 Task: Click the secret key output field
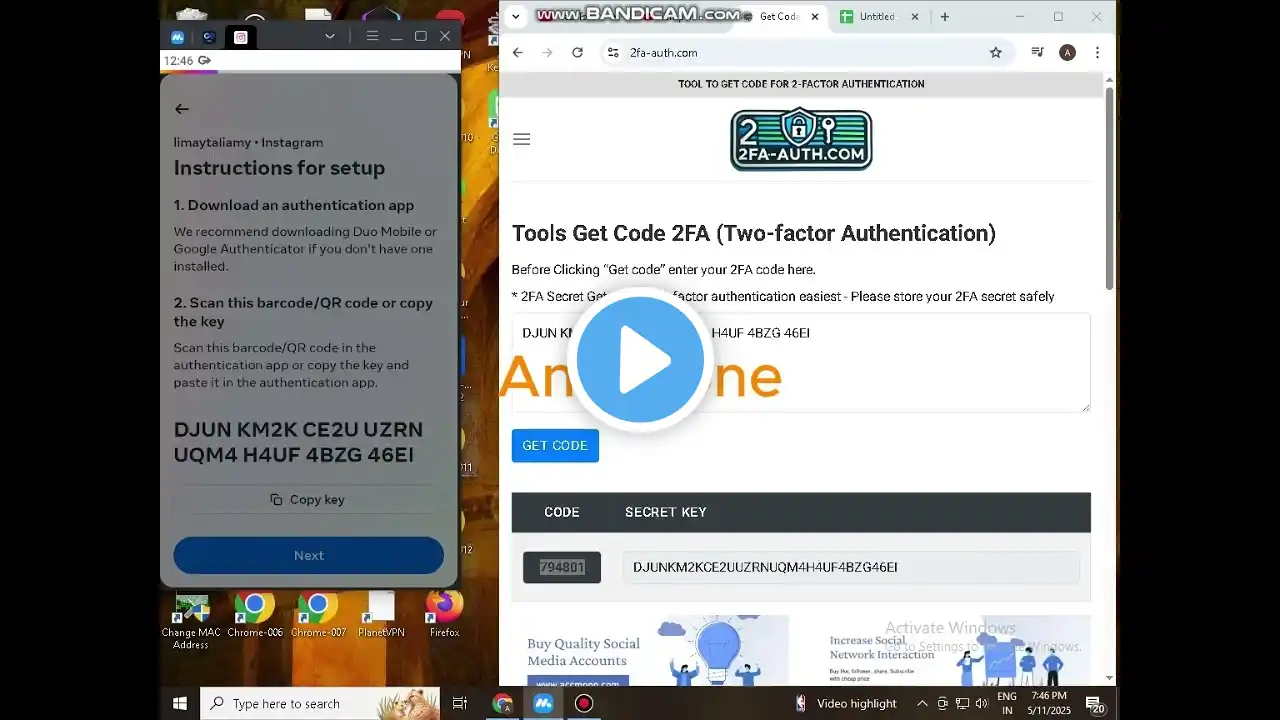(x=851, y=567)
